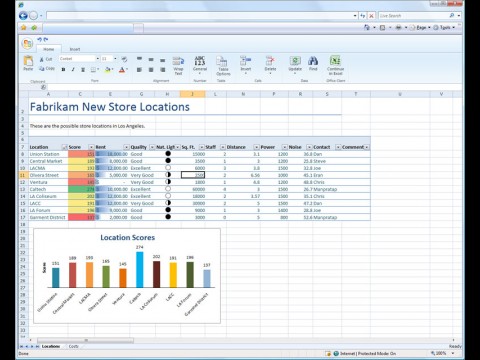
Task: Open the Quality column filter dropdown
Action: tap(152, 147)
